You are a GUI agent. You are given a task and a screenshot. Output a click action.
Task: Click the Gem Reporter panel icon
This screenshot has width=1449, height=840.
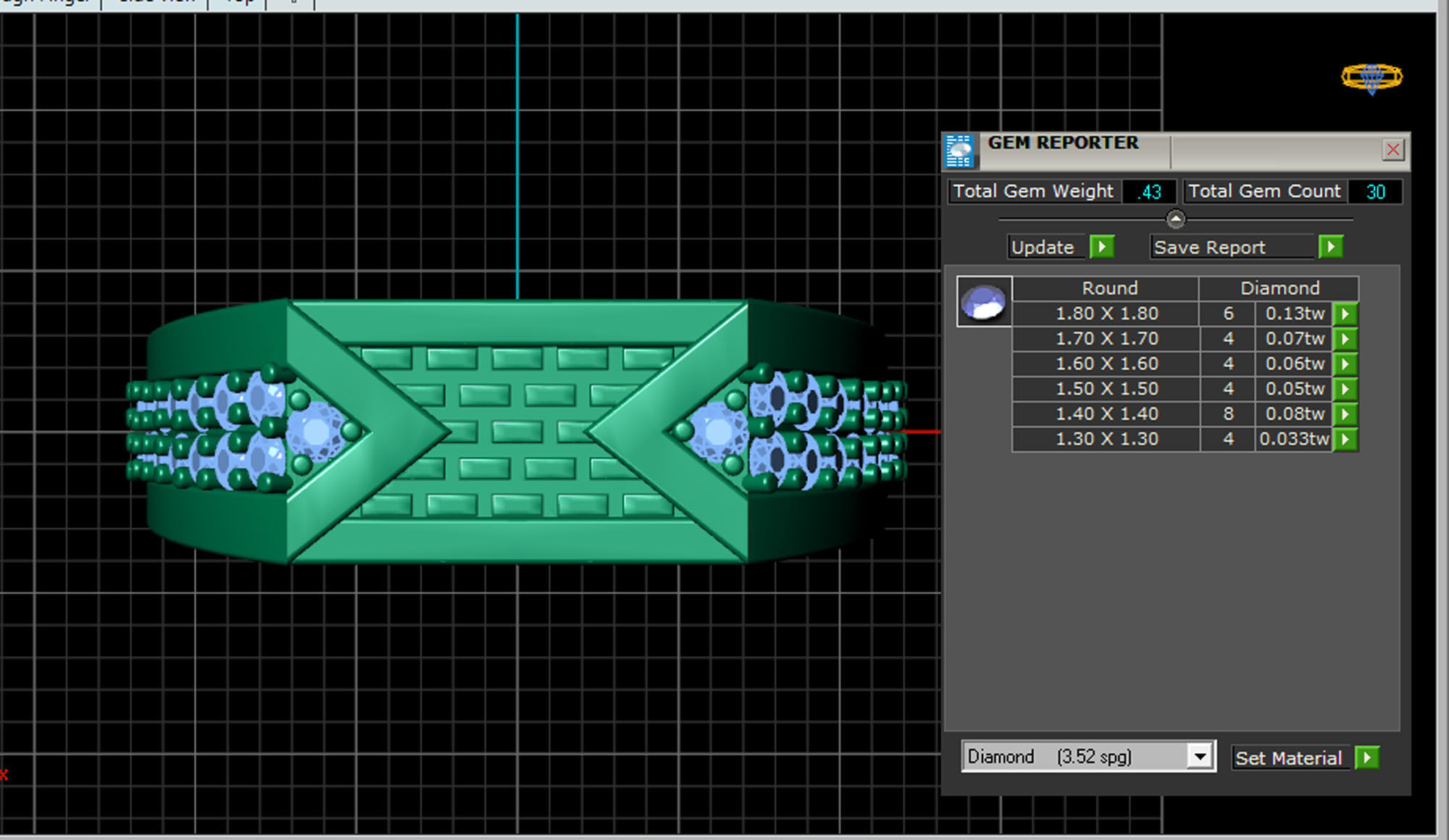(960, 151)
